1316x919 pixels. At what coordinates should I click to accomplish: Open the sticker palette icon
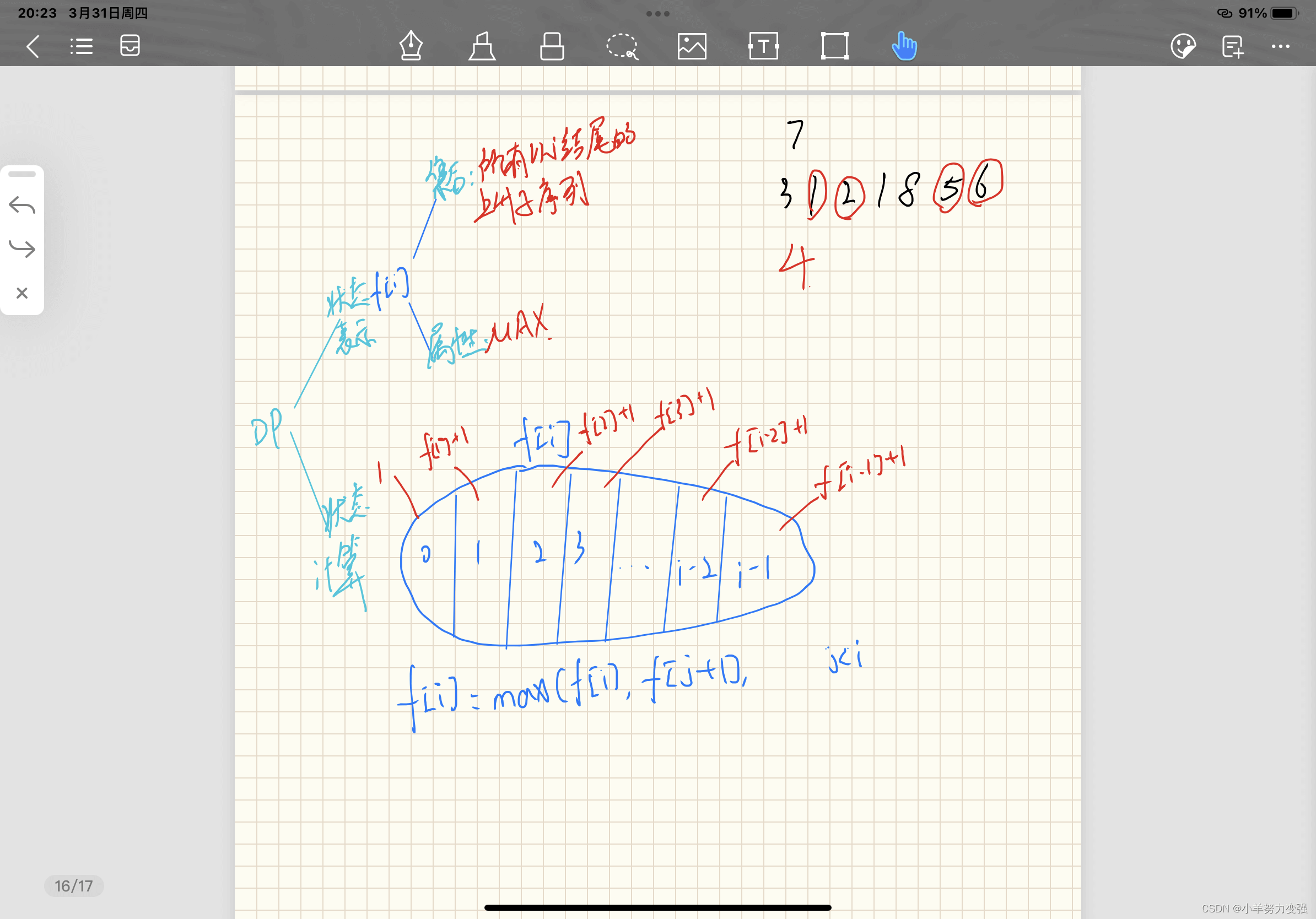point(1183,46)
